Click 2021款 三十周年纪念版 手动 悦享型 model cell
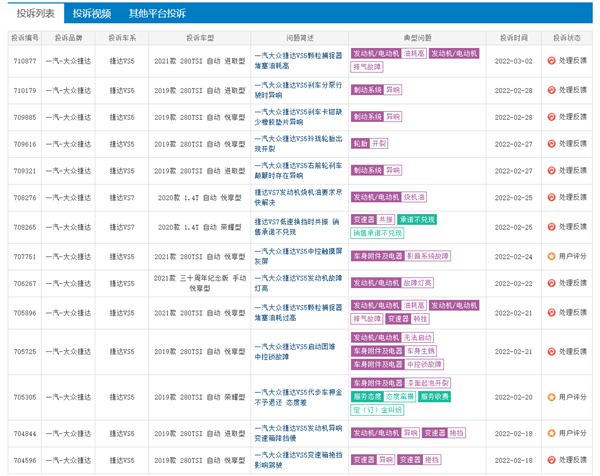The image size is (600, 476). pyautogui.click(x=200, y=283)
